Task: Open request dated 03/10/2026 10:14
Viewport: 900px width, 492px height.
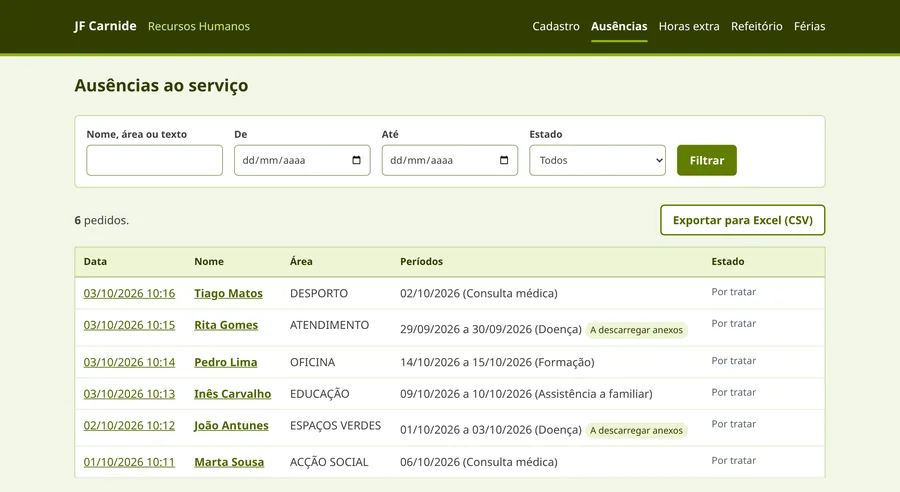Action: click(x=129, y=362)
